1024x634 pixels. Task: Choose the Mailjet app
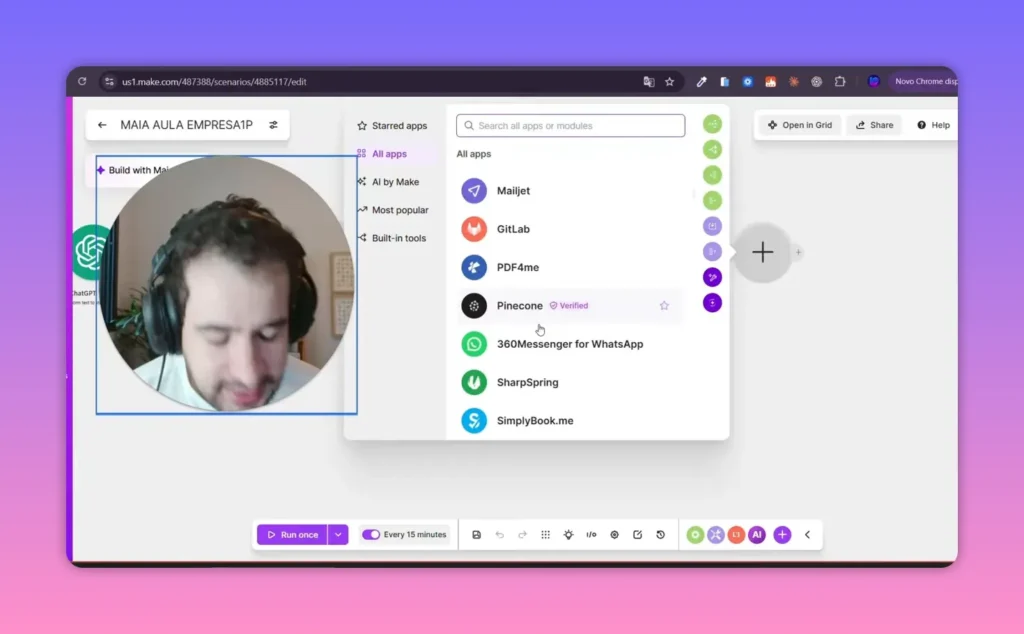[570, 191]
